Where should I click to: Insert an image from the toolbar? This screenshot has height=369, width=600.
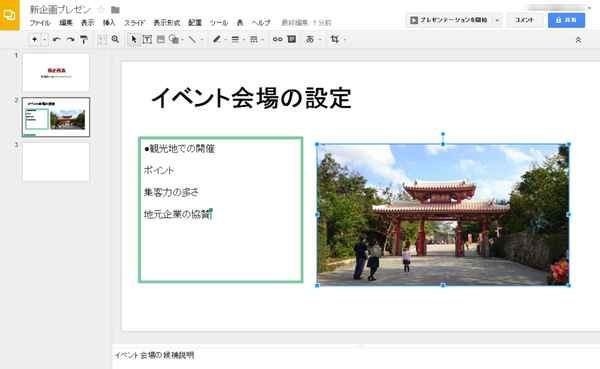pos(161,39)
